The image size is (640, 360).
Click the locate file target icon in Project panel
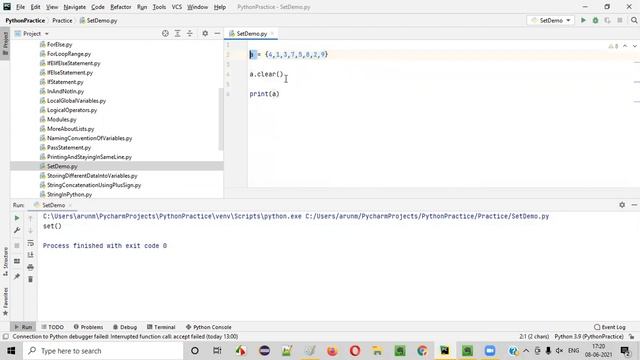(x=165, y=33)
